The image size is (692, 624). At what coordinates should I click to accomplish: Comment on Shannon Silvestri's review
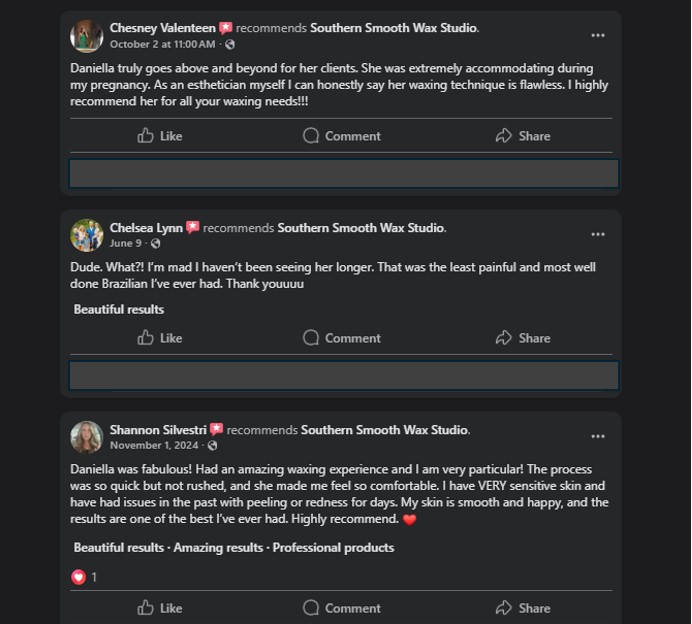341,608
